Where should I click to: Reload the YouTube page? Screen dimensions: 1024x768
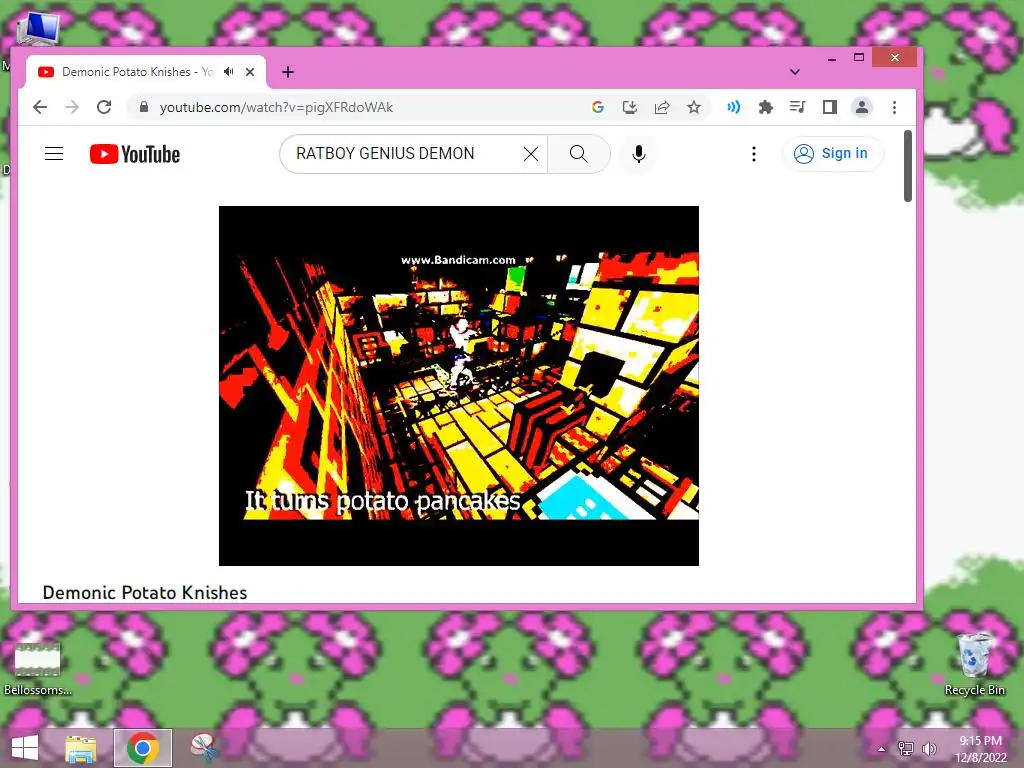tap(104, 107)
